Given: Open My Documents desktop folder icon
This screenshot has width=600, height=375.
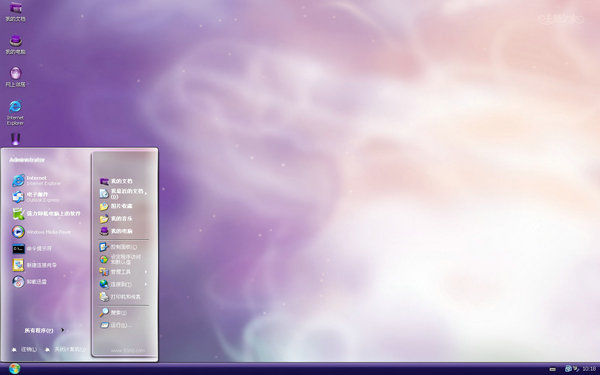Looking at the screenshot, I should pyautogui.click(x=15, y=11).
